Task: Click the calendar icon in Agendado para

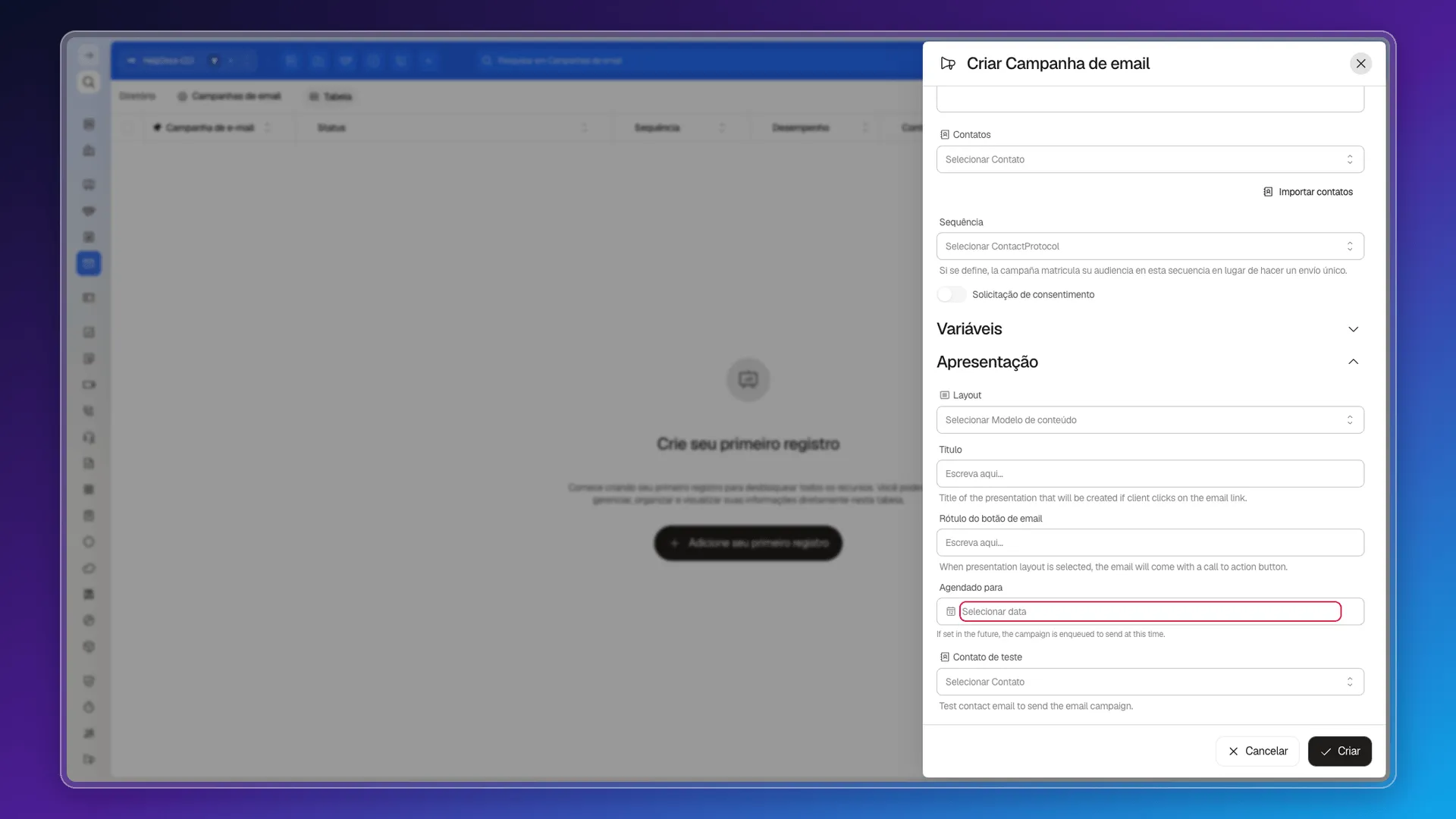Action: point(950,612)
